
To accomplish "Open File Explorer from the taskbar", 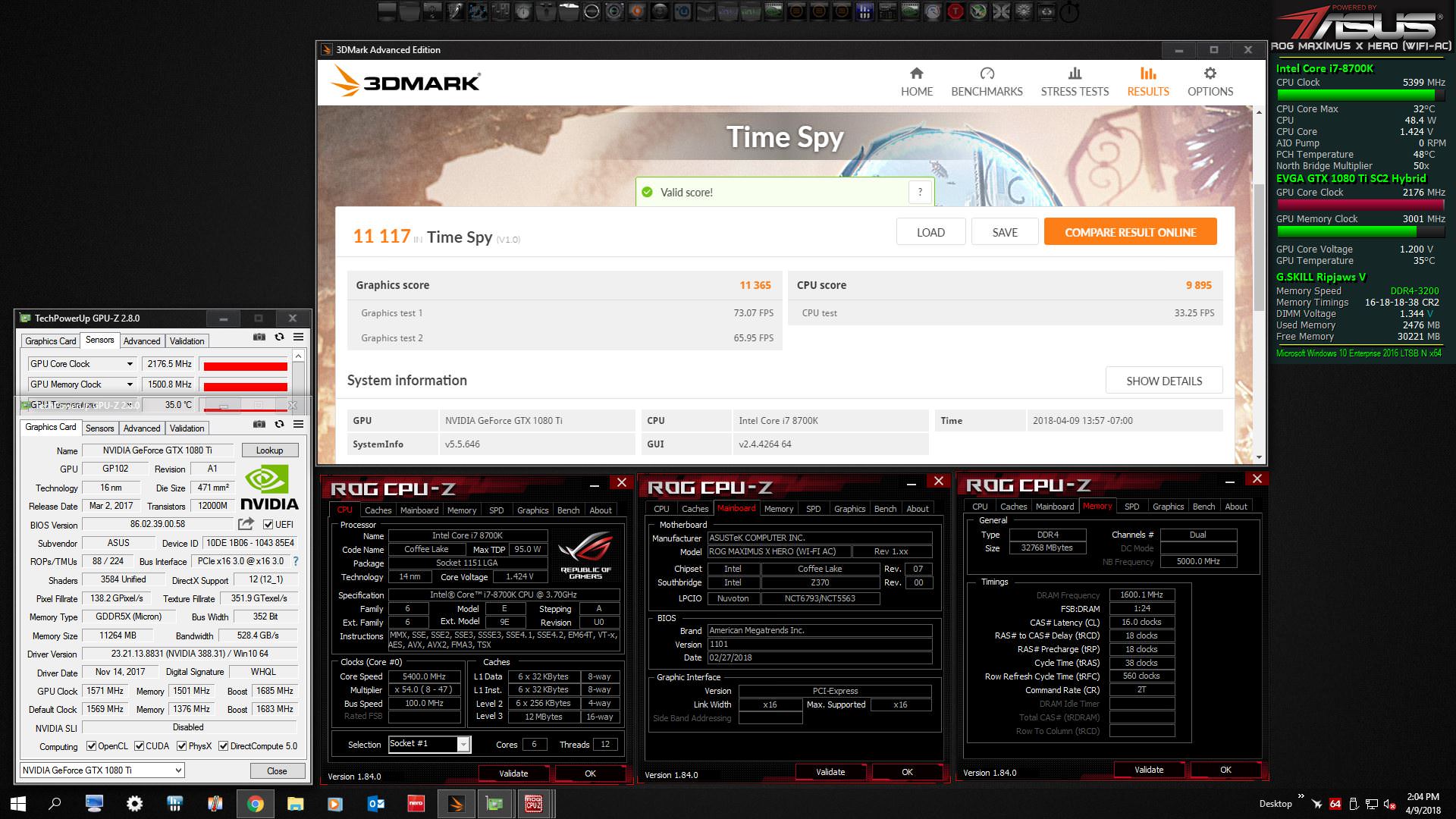I will tap(295, 804).
